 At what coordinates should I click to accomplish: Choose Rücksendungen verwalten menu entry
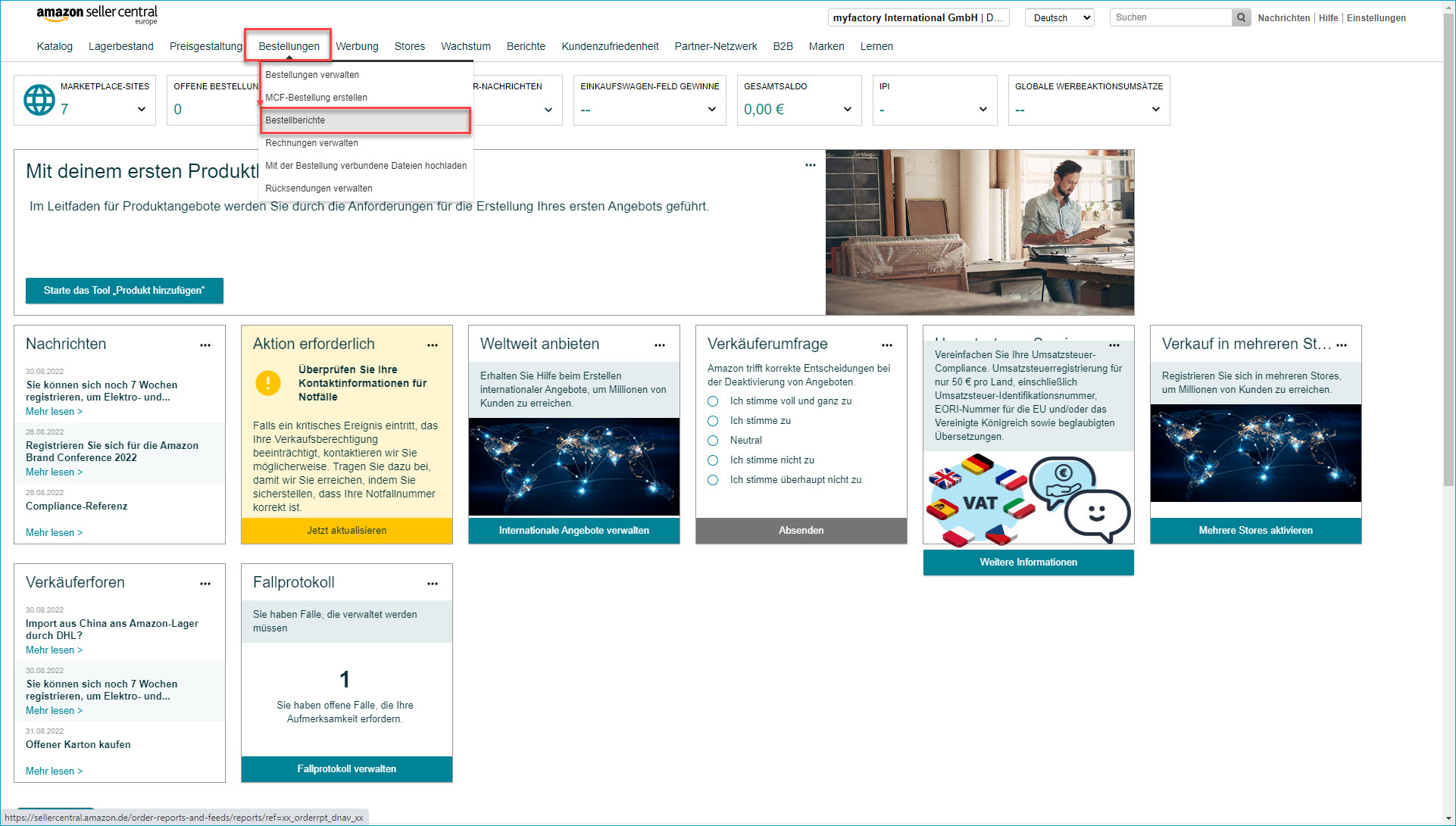(318, 189)
